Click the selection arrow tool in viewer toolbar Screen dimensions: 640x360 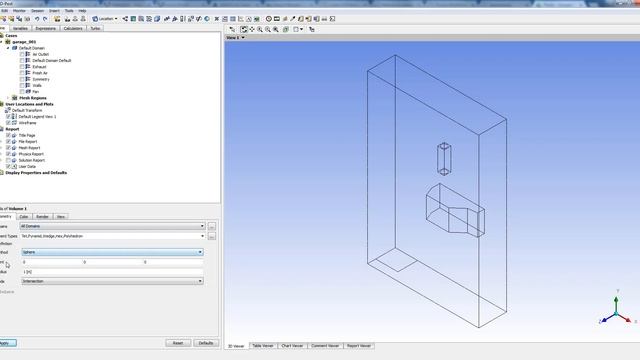pyautogui.click(x=232, y=29)
